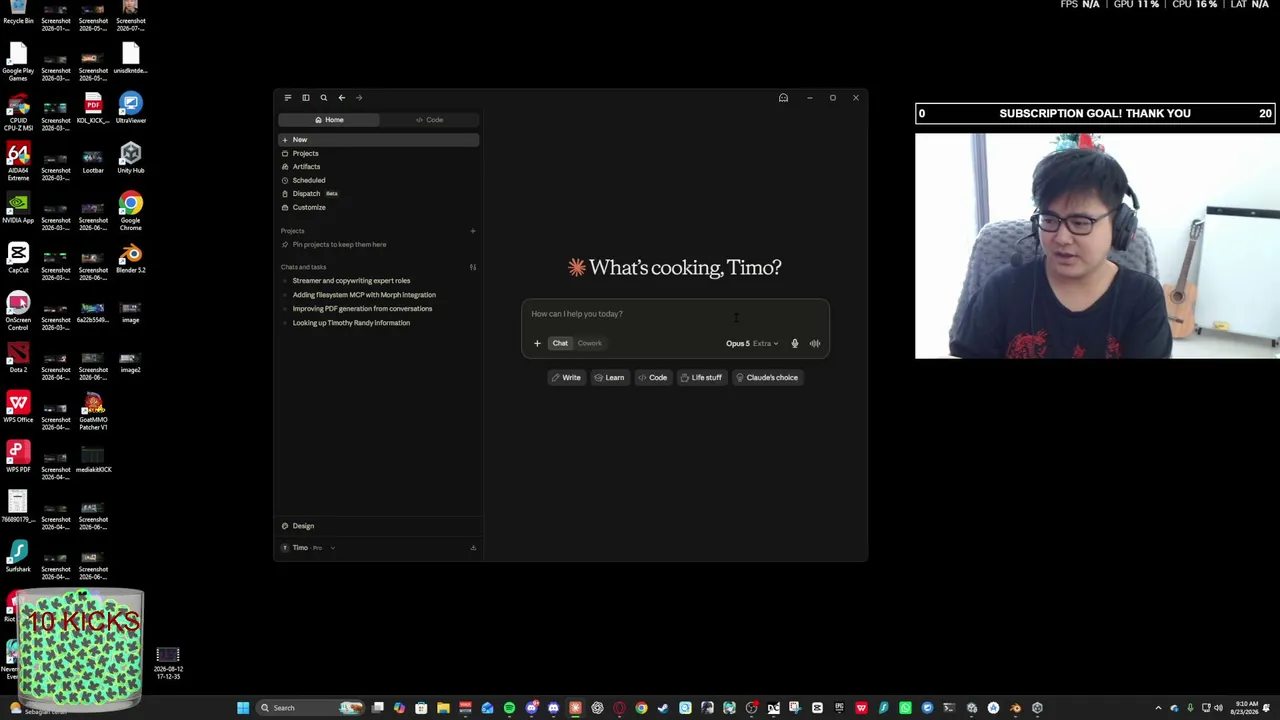
Task: Expand the Timo Pro account menu
Action: click(x=307, y=548)
